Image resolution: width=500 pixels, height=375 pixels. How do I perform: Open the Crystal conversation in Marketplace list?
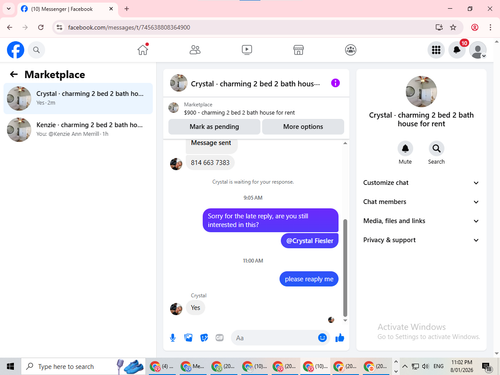(78, 98)
